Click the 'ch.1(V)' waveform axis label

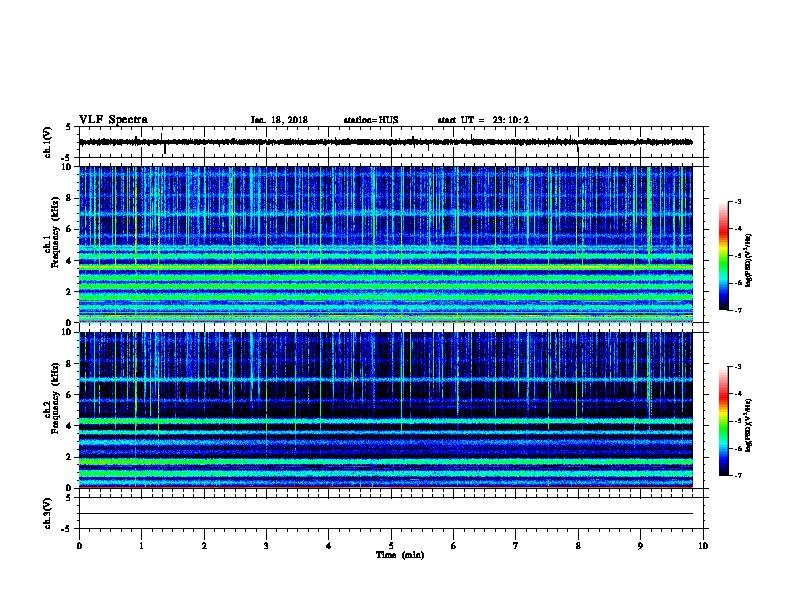pyautogui.click(x=47, y=142)
